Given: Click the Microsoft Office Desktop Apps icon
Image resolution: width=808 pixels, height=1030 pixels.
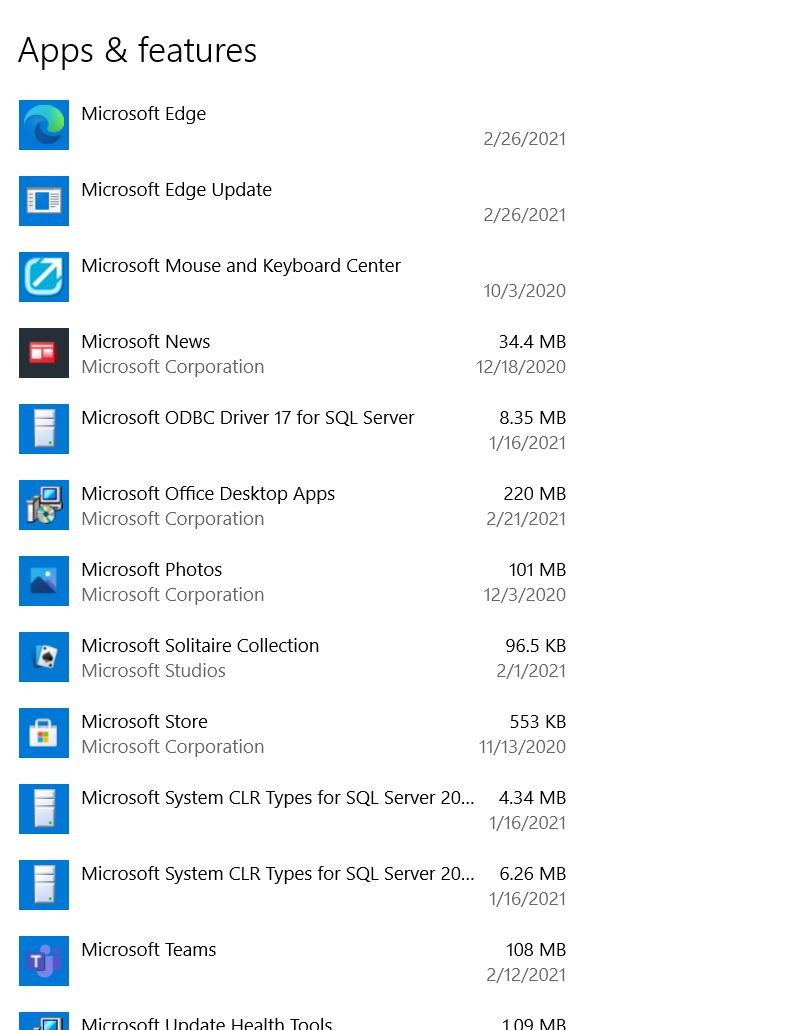Looking at the screenshot, I should pyautogui.click(x=43, y=504).
